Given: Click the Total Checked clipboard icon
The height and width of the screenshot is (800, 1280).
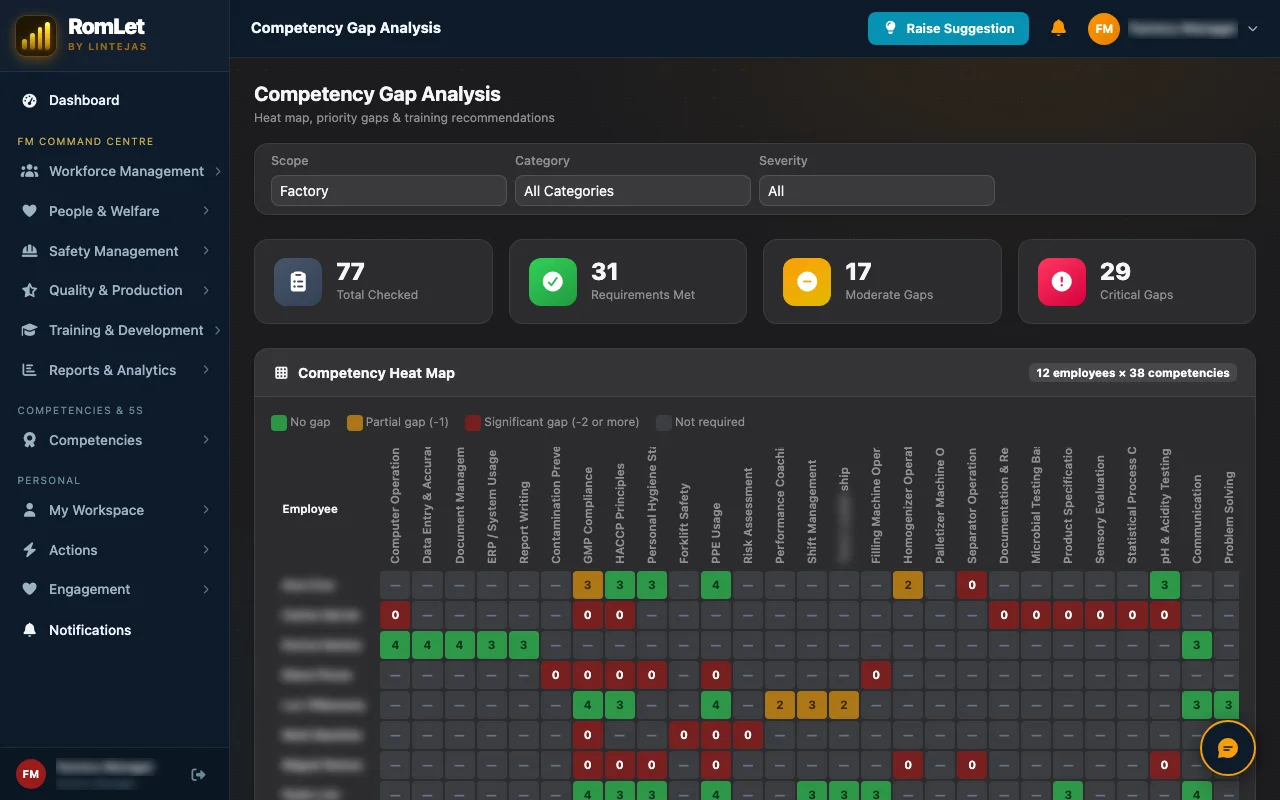Looking at the screenshot, I should tap(298, 282).
